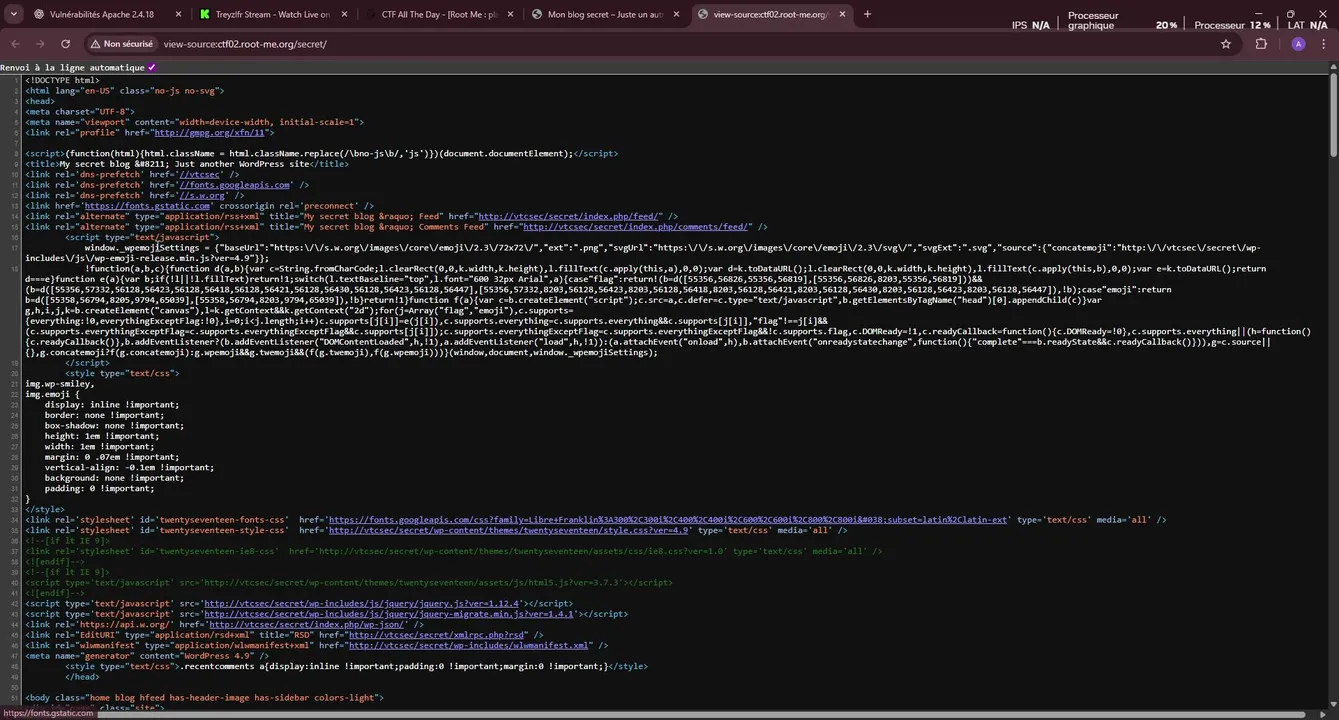Viewport: 1339px width, 720px height.
Task: Click the .recentcomments style line
Action: pyautogui.click(x=356, y=666)
